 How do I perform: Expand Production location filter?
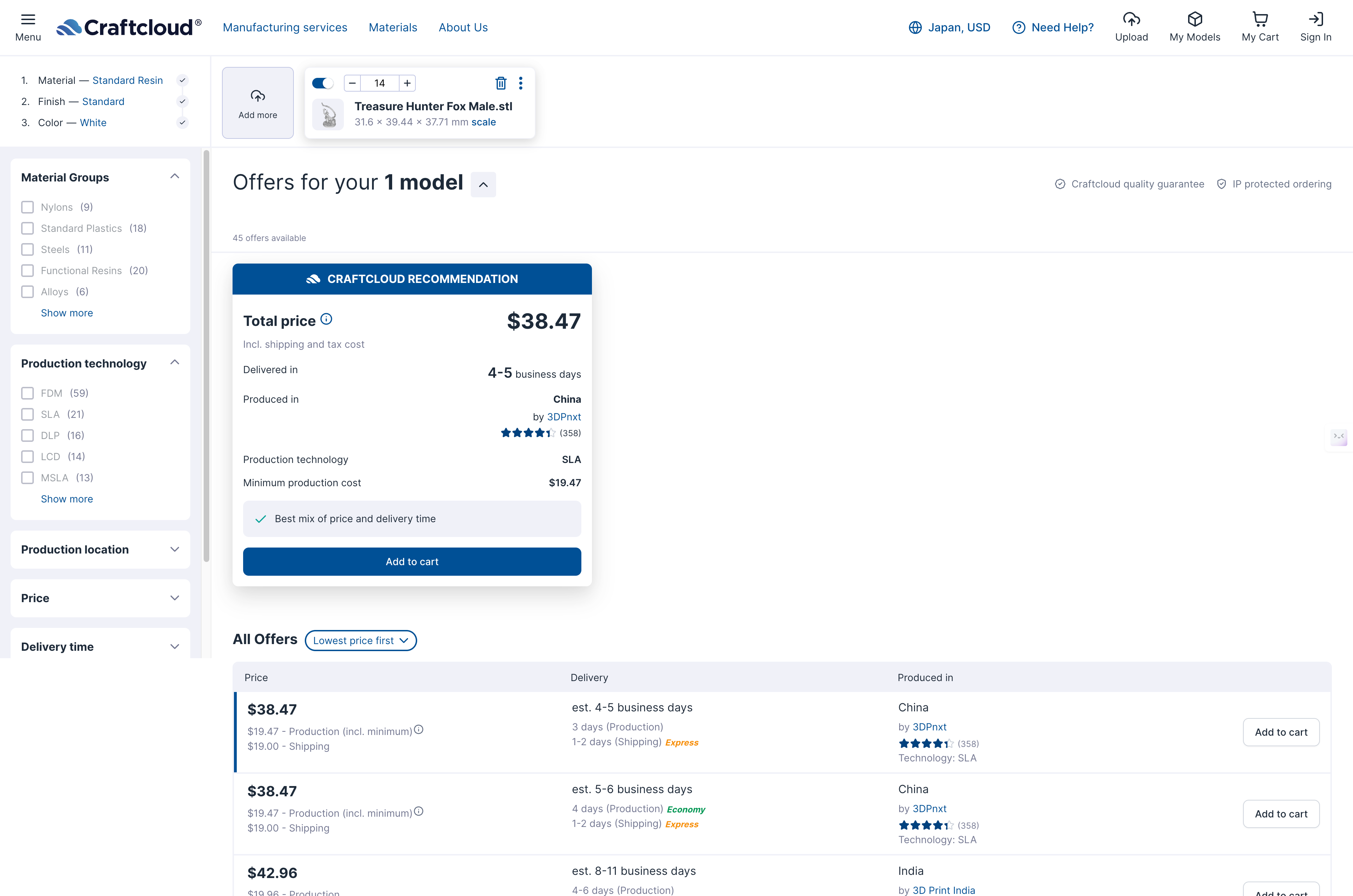click(x=100, y=550)
